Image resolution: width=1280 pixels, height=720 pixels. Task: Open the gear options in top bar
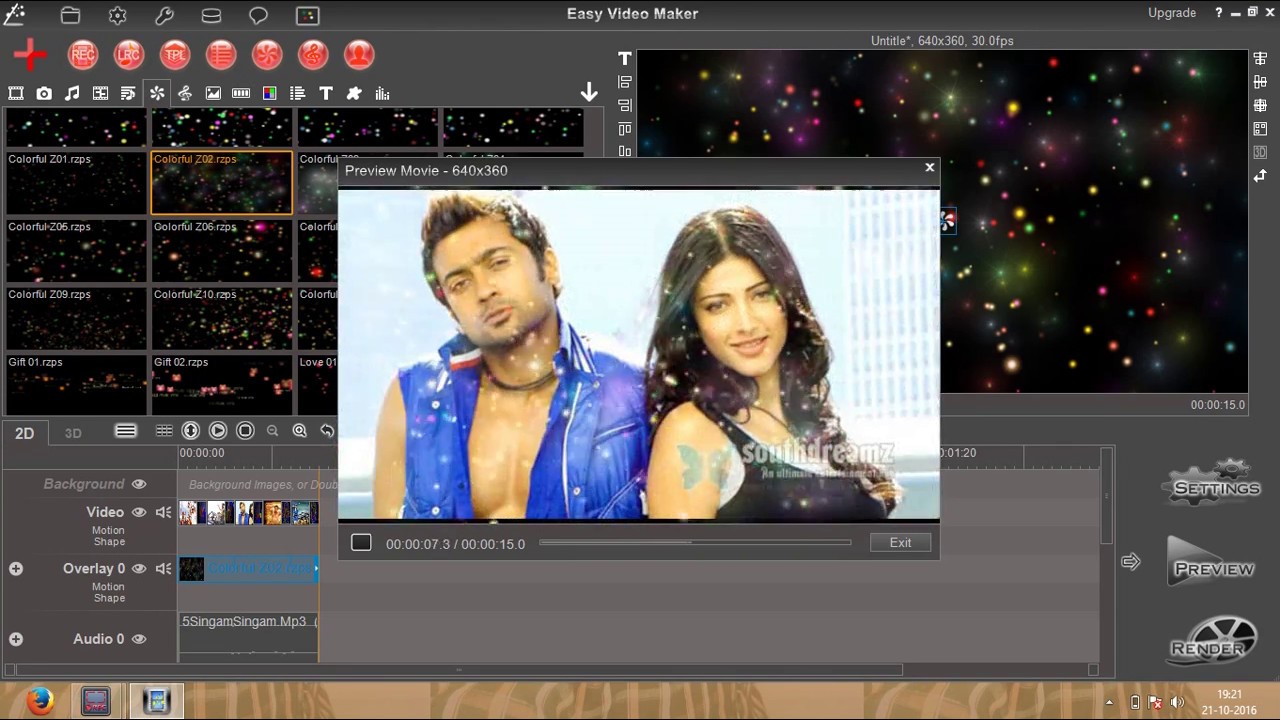(x=118, y=15)
